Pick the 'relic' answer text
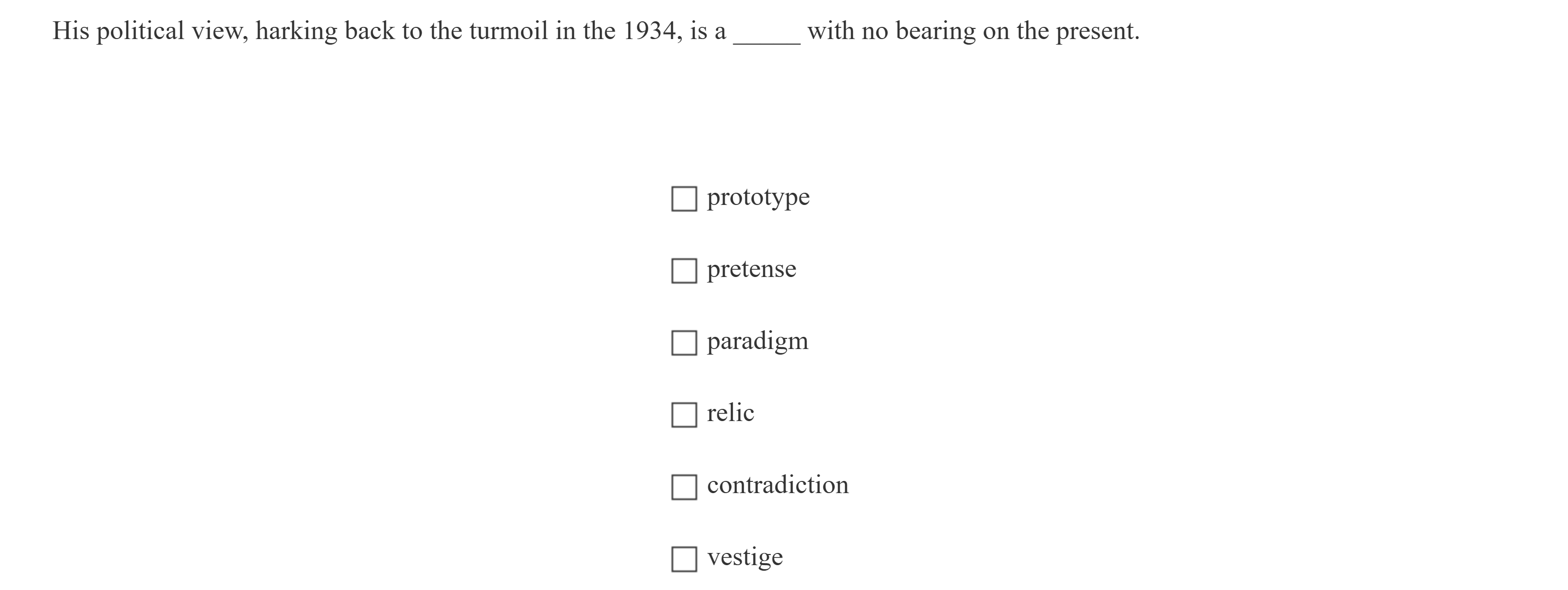This screenshot has height=590, width=1568. [x=730, y=413]
